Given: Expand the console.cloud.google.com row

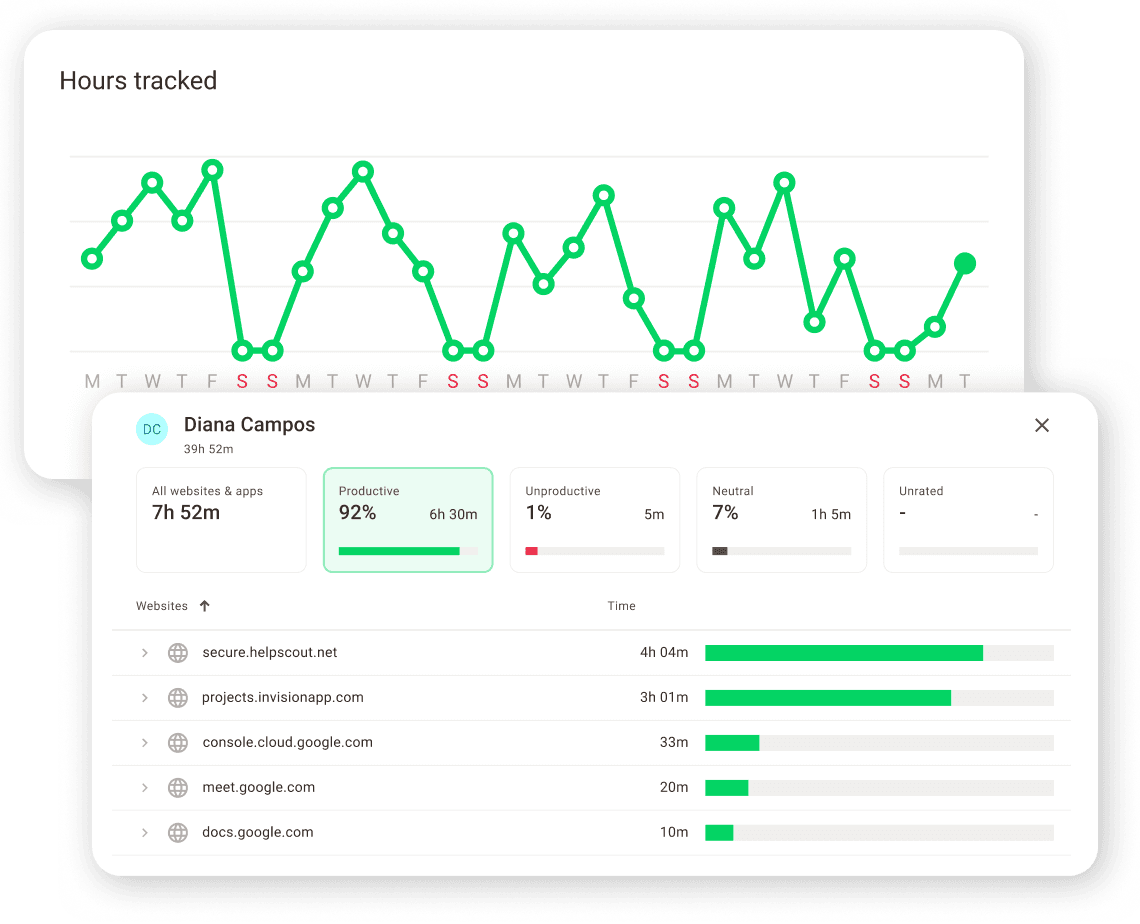Looking at the screenshot, I should click(144, 743).
